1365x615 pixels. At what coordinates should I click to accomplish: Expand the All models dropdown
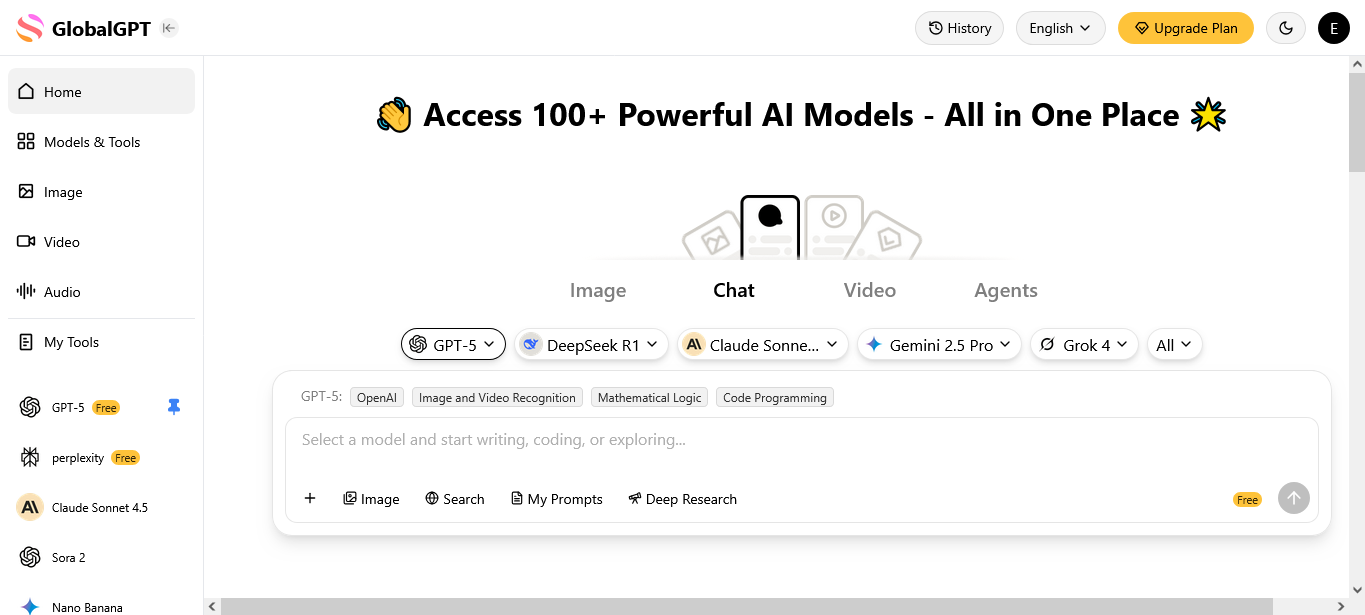[1174, 345]
